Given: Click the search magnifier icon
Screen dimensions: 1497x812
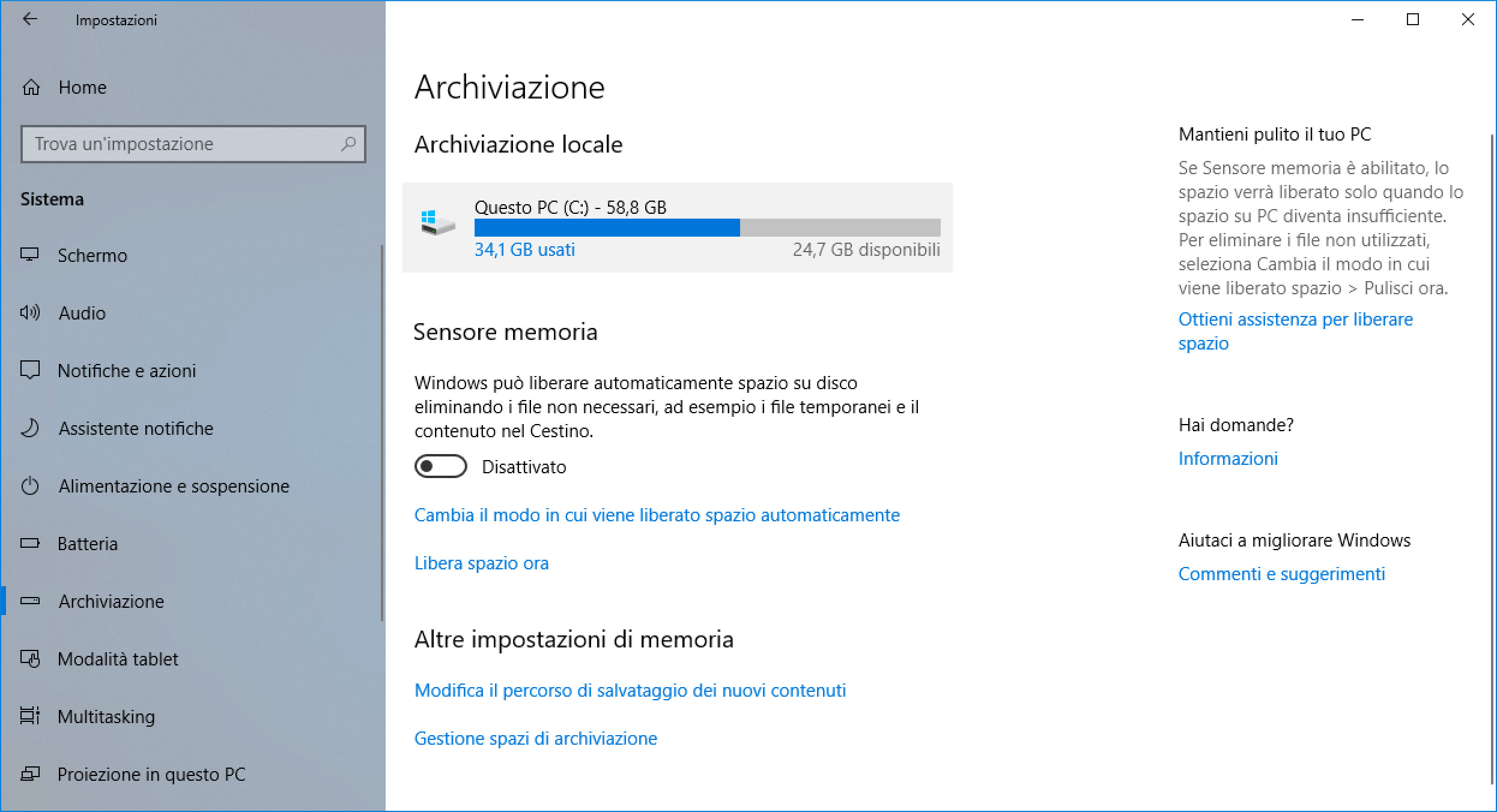Looking at the screenshot, I should click(x=348, y=144).
